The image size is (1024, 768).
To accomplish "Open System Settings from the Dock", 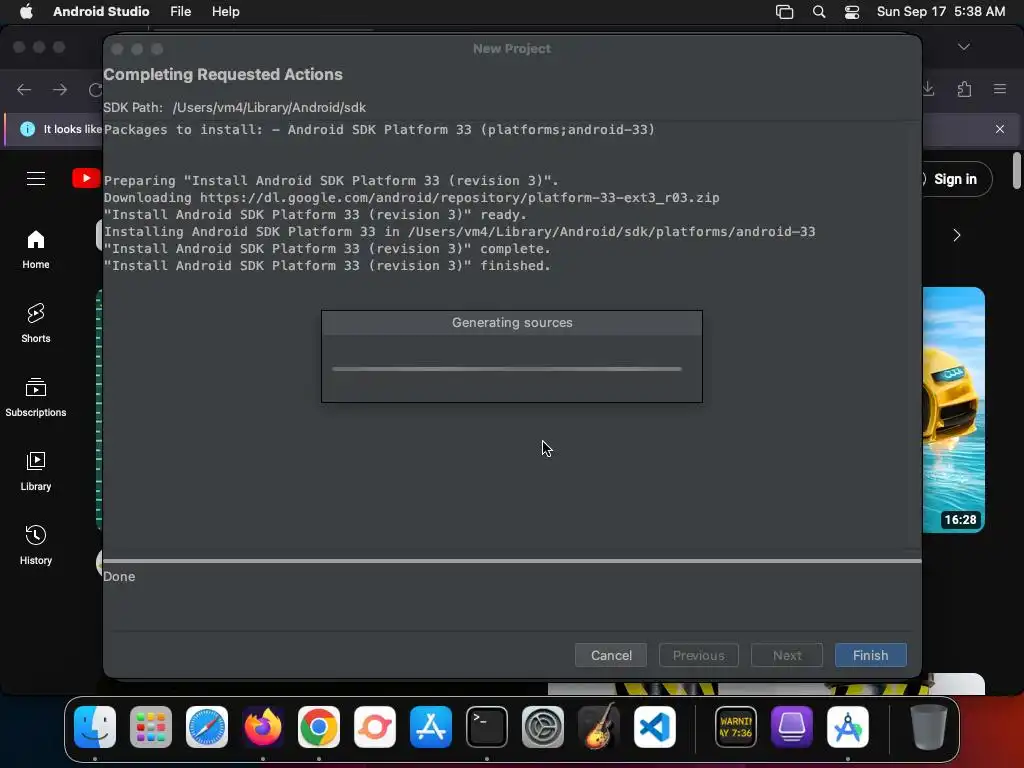I will pos(543,727).
